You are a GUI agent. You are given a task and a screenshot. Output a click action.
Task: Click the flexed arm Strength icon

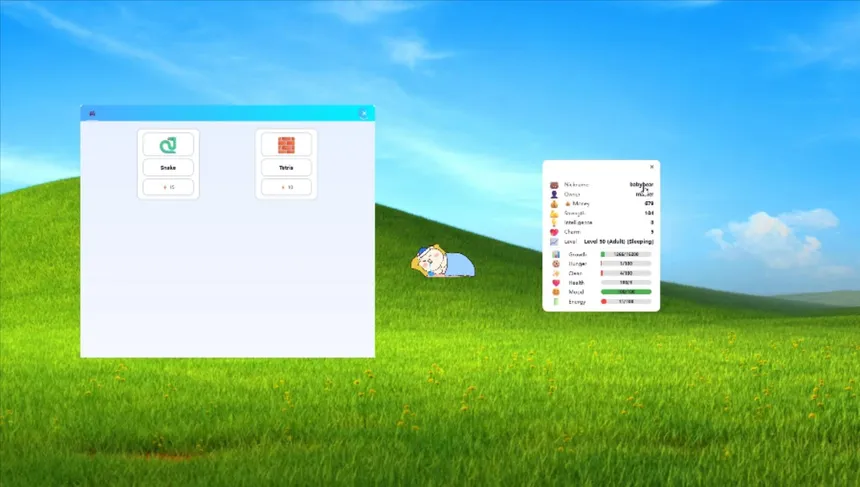tap(554, 213)
